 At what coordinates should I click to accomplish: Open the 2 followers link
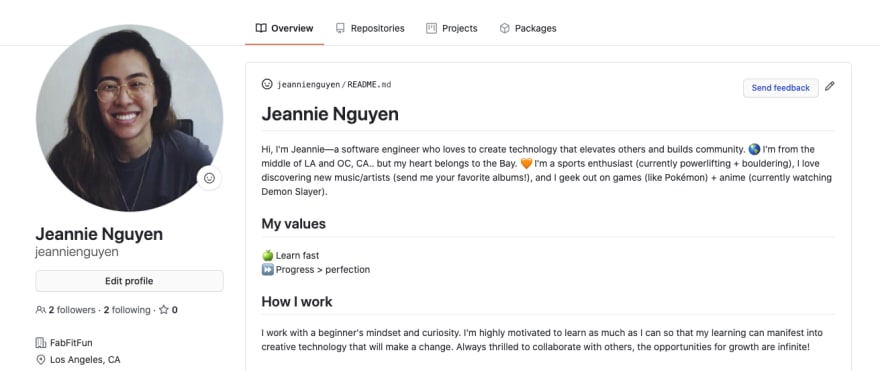pos(72,310)
